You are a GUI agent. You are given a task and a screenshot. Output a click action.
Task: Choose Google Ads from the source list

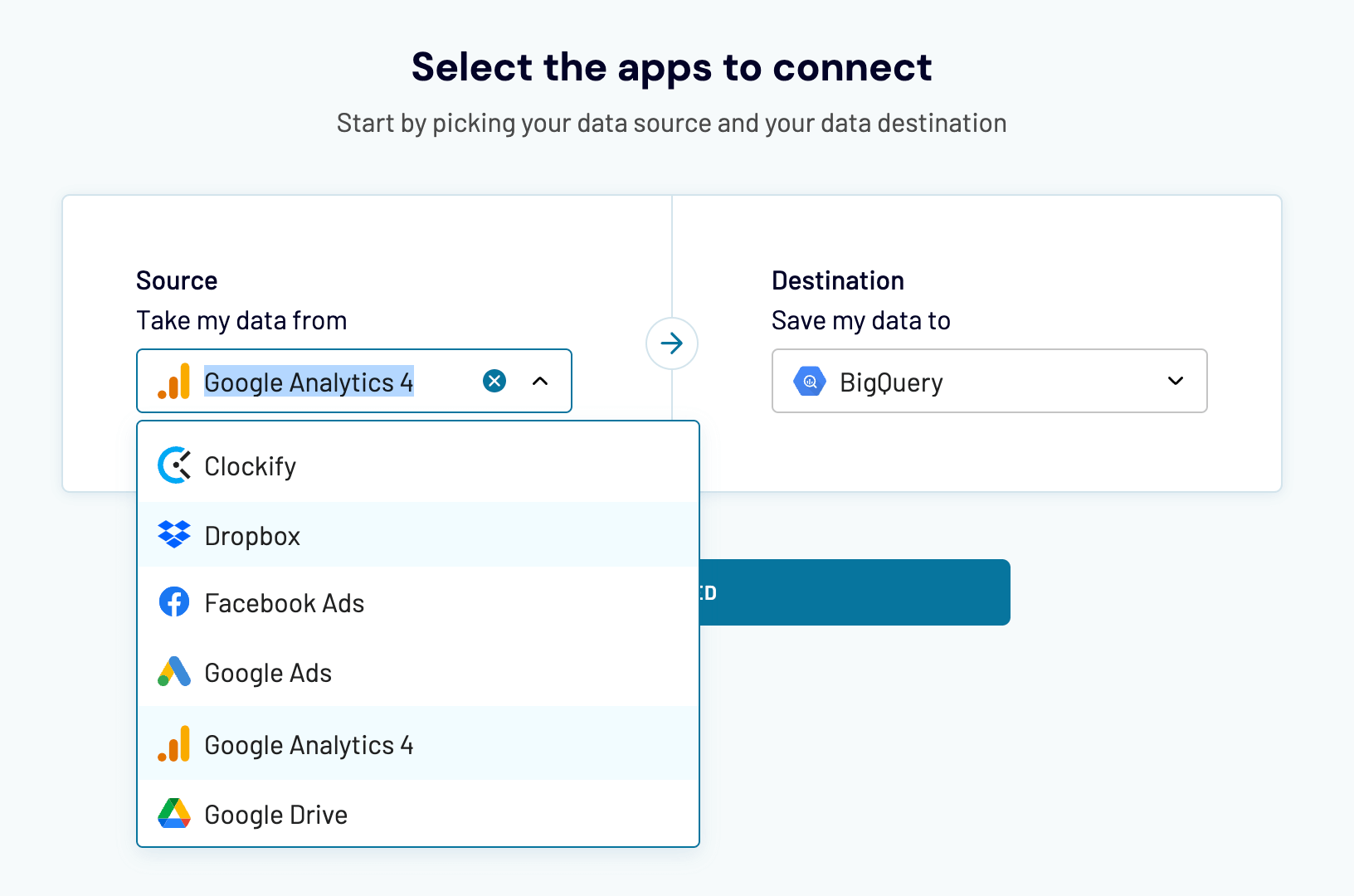[267, 672]
